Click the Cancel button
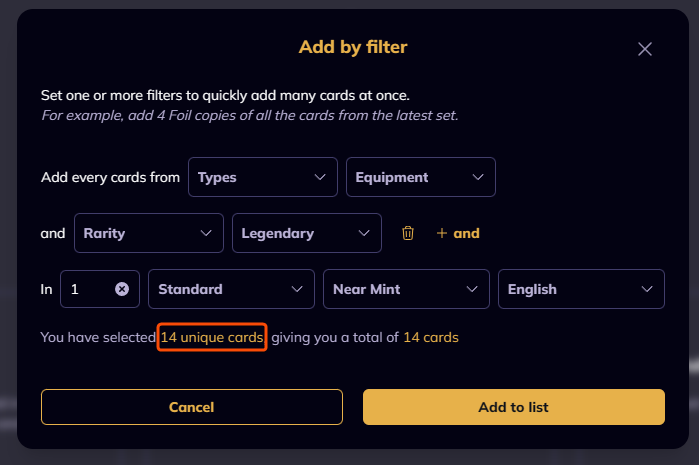This screenshot has width=699, height=465. 192,407
